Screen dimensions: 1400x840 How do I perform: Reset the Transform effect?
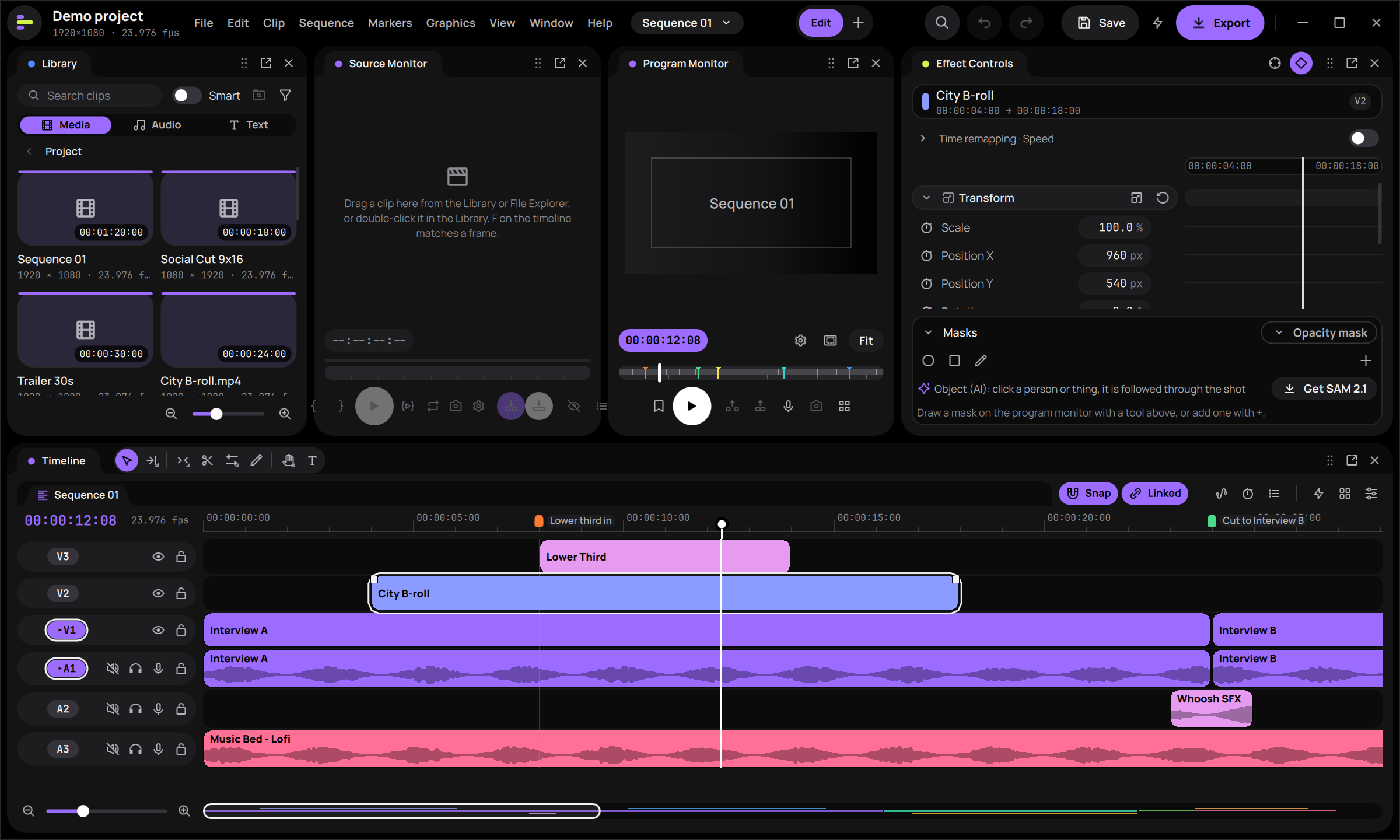[x=1162, y=198]
